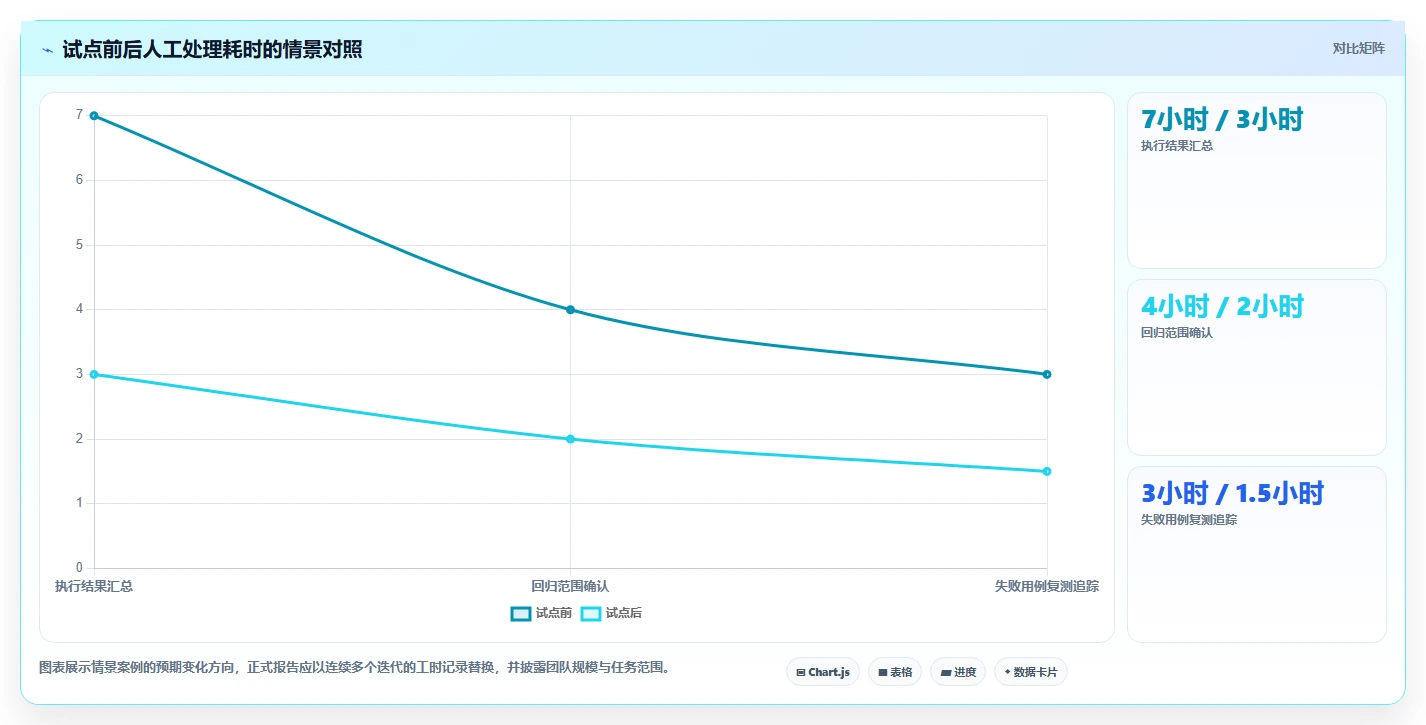Click the x-axis label 执行结果汇总
This screenshot has height=725, width=1426.
pos(94,586)
